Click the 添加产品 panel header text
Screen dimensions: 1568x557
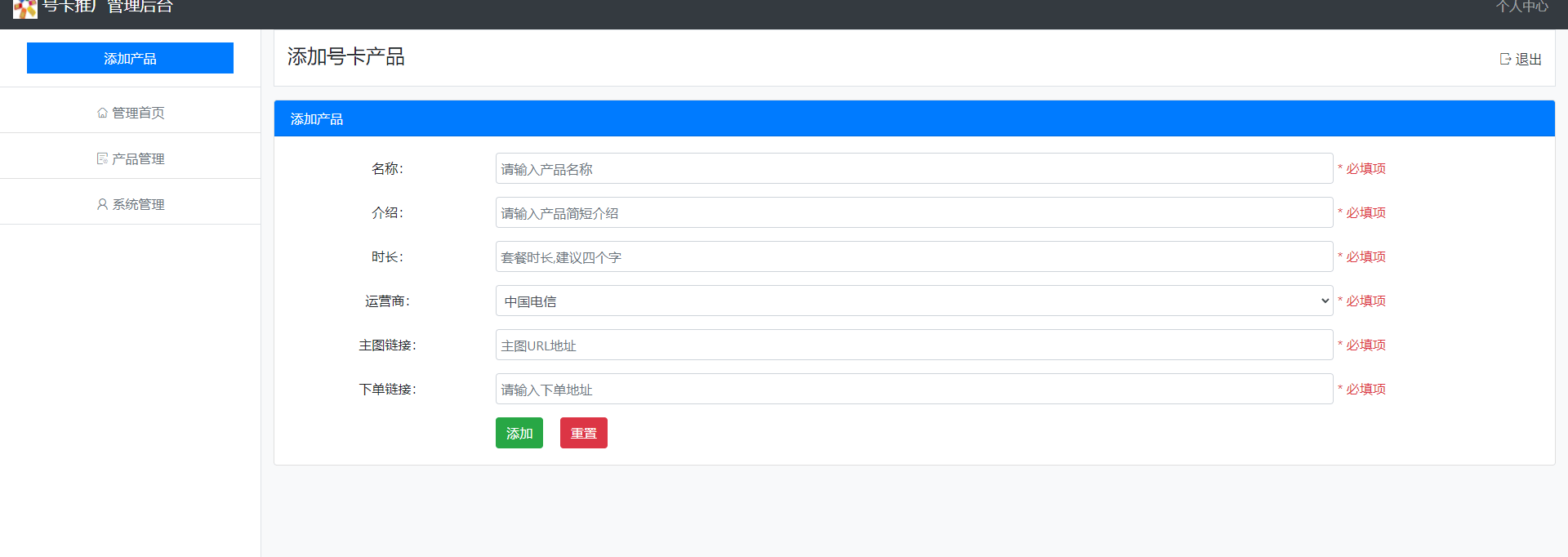click(x=317, y=118)
